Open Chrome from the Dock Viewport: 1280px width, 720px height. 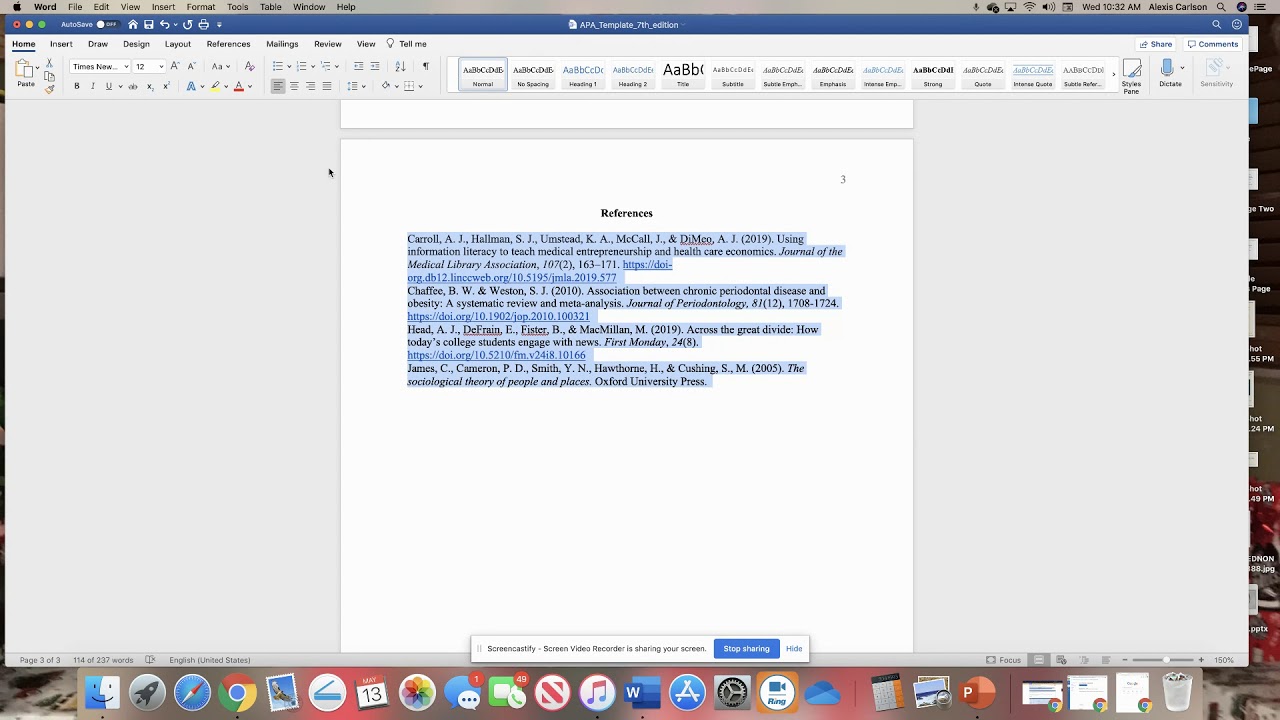[x=237, y=693]
